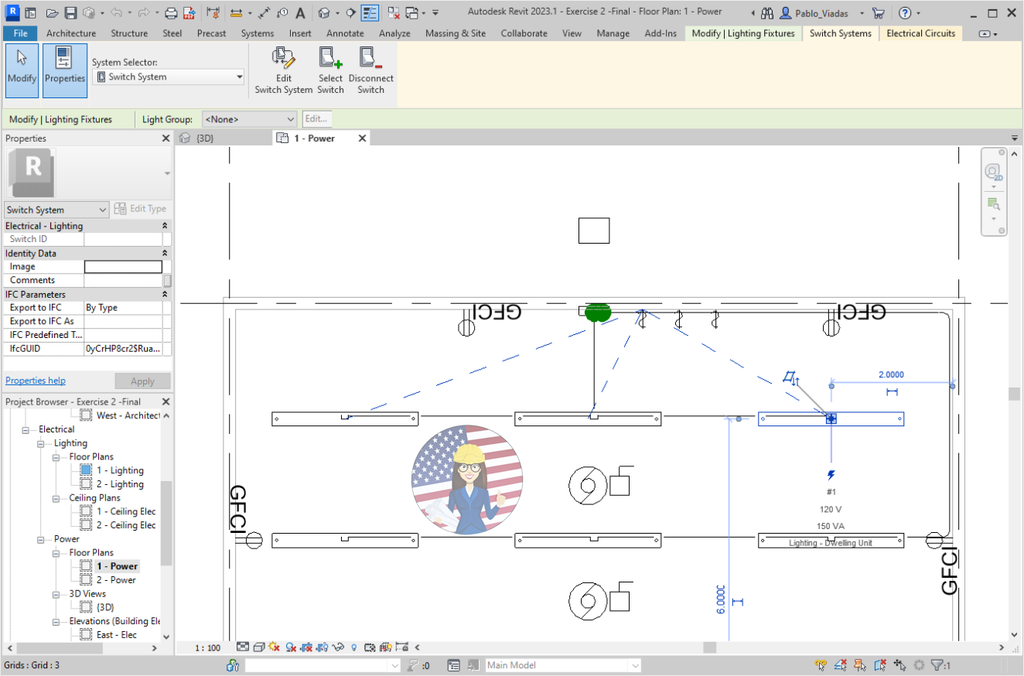Click the Switch Windows icon
The width and height of the screenshot is (1024, 676).
(x=411, y=12)
